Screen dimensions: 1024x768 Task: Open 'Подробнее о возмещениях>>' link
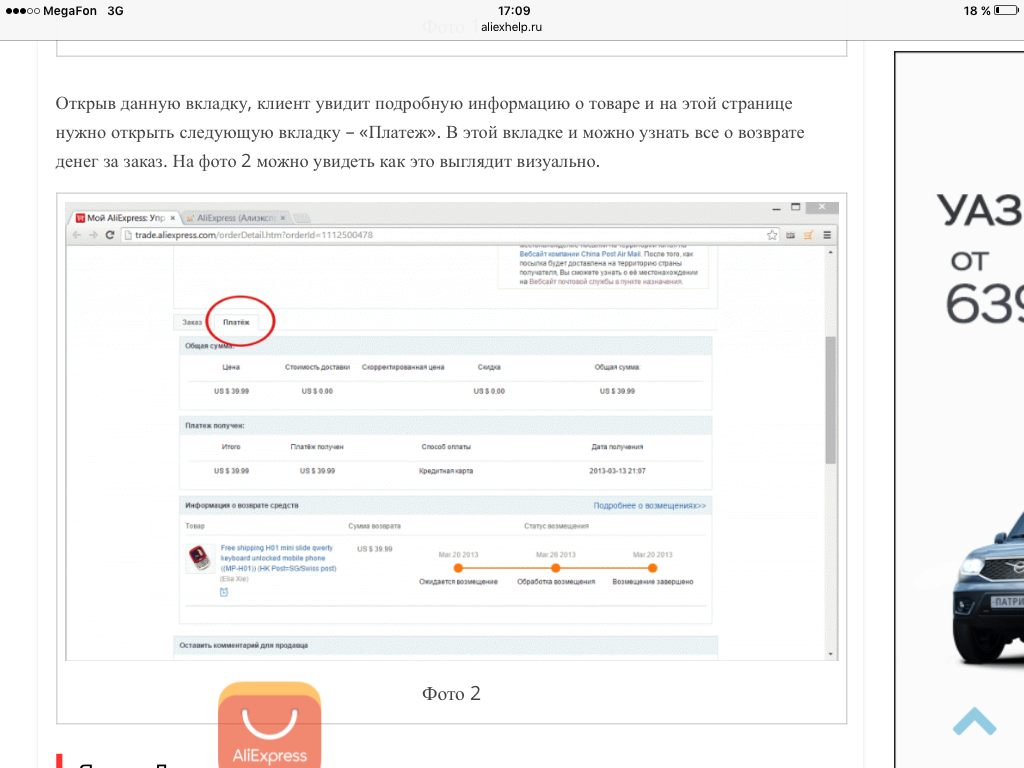point(649,505)
